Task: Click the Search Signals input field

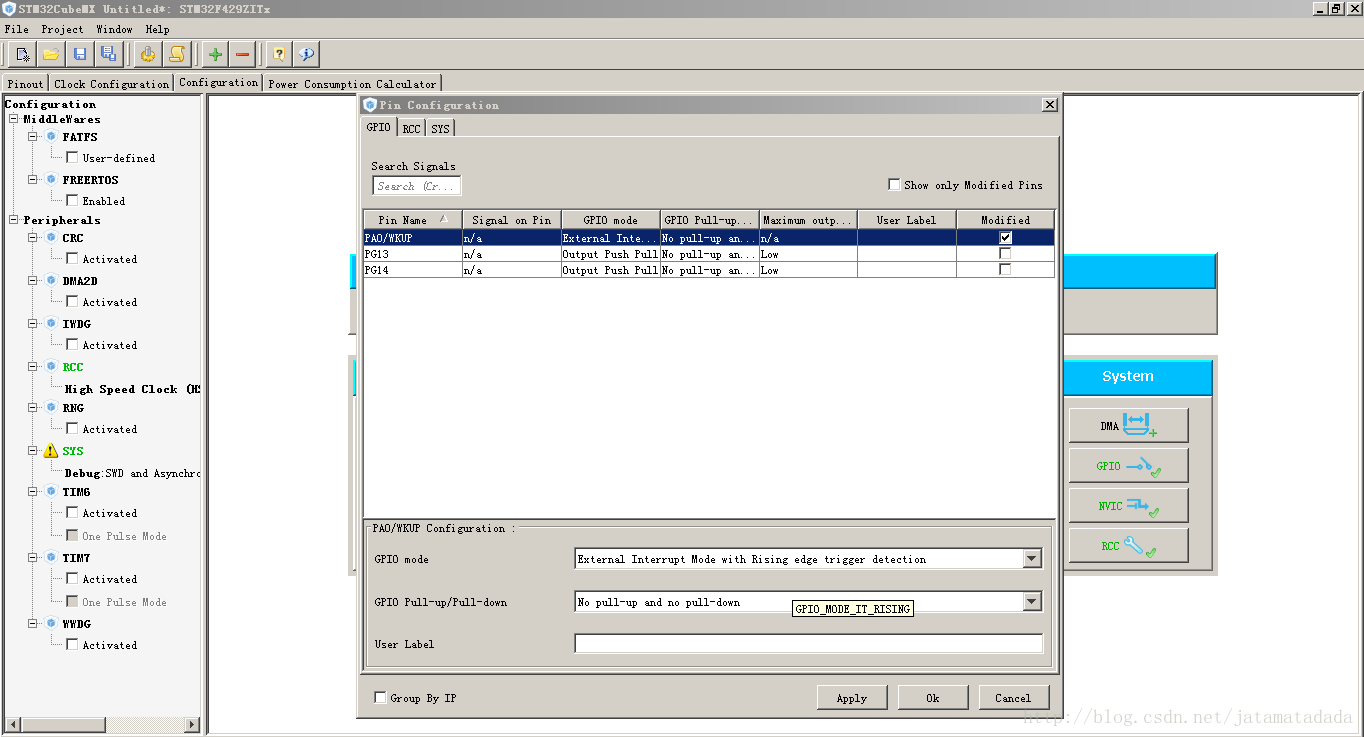Action: [x=417, y=186]
